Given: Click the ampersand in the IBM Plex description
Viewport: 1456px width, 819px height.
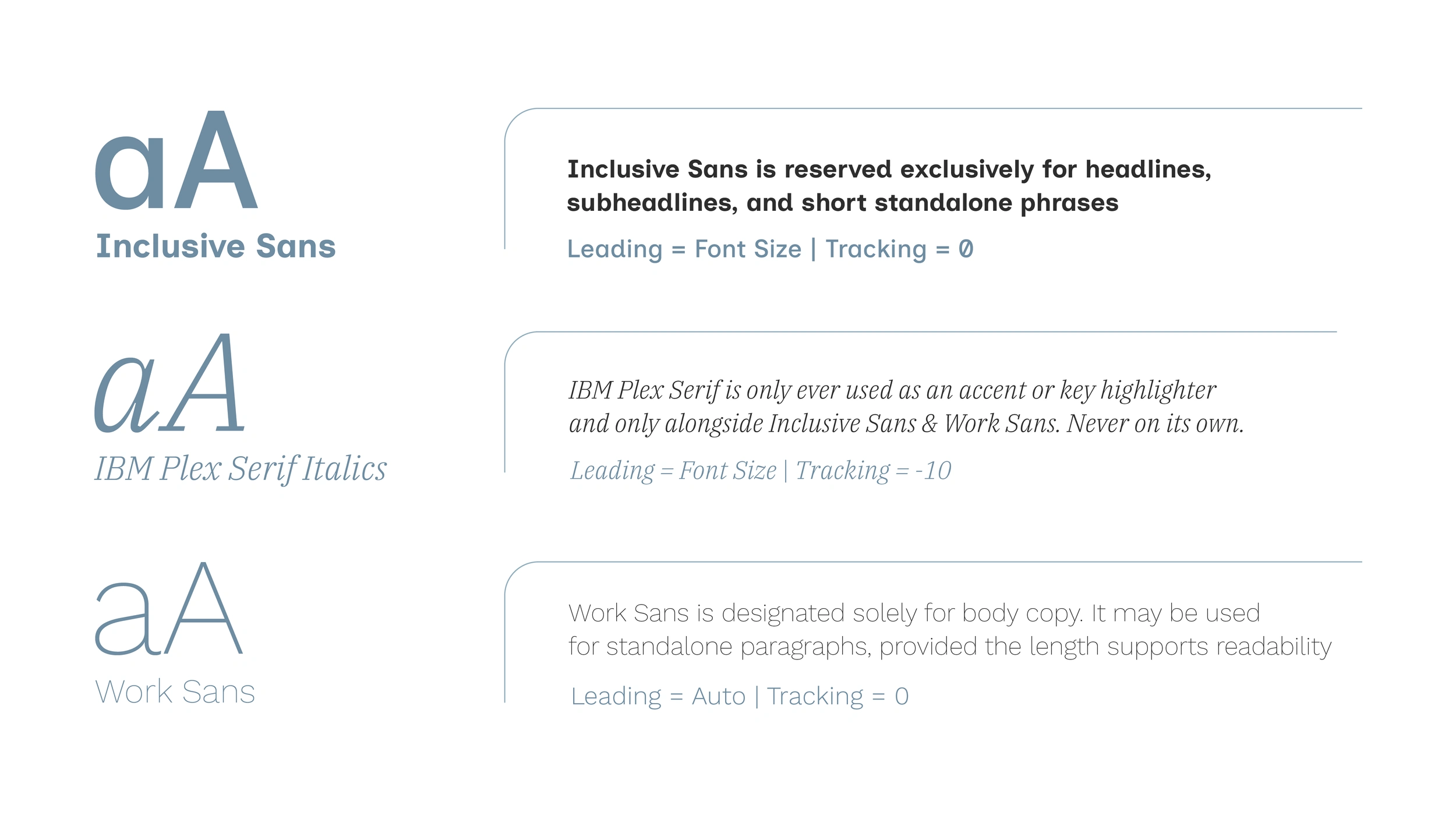Looking at the screenshot, I should point(930,423).
